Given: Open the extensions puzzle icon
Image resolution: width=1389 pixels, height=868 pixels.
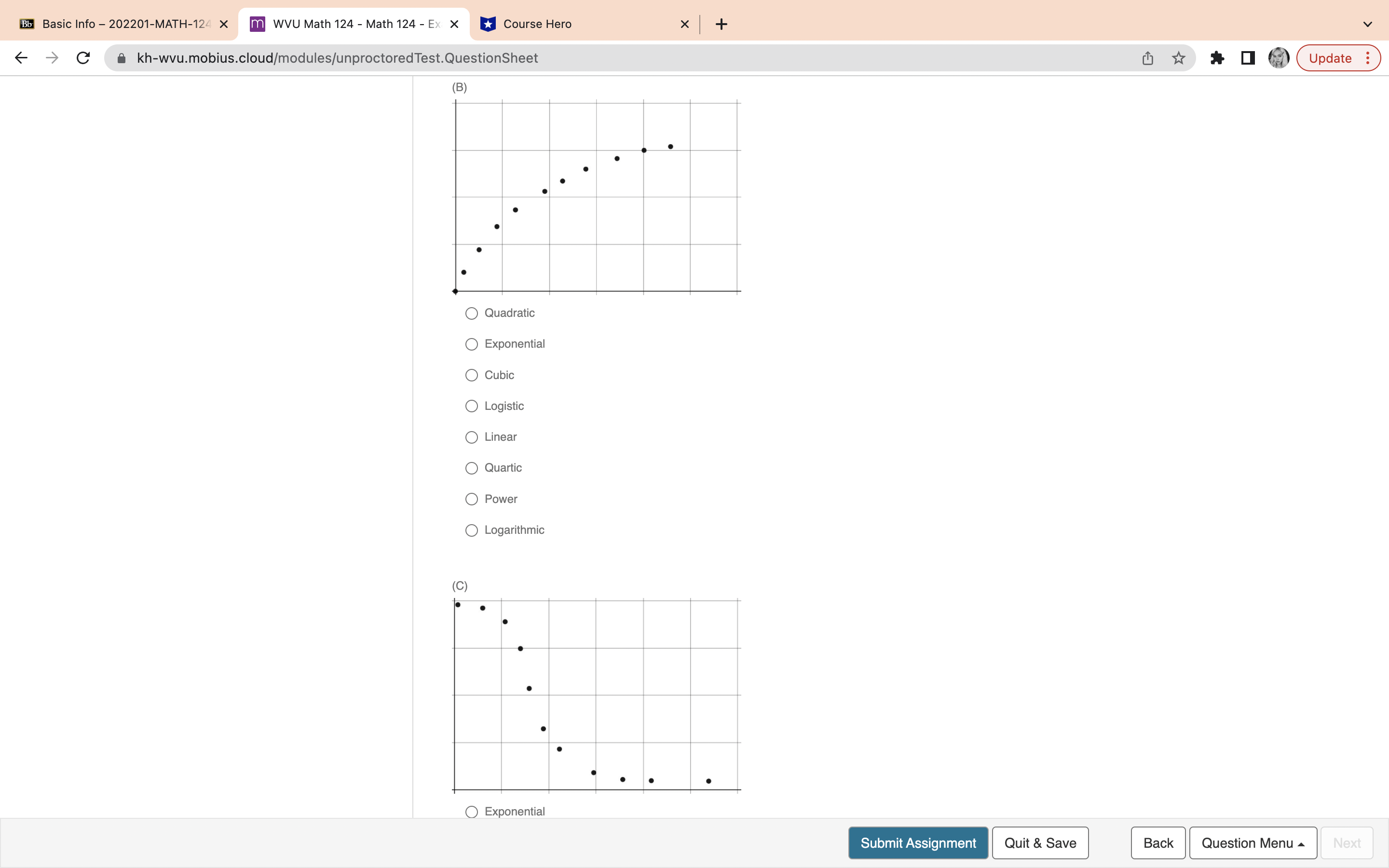Looking at the screenshot, I should (1217, 58).
